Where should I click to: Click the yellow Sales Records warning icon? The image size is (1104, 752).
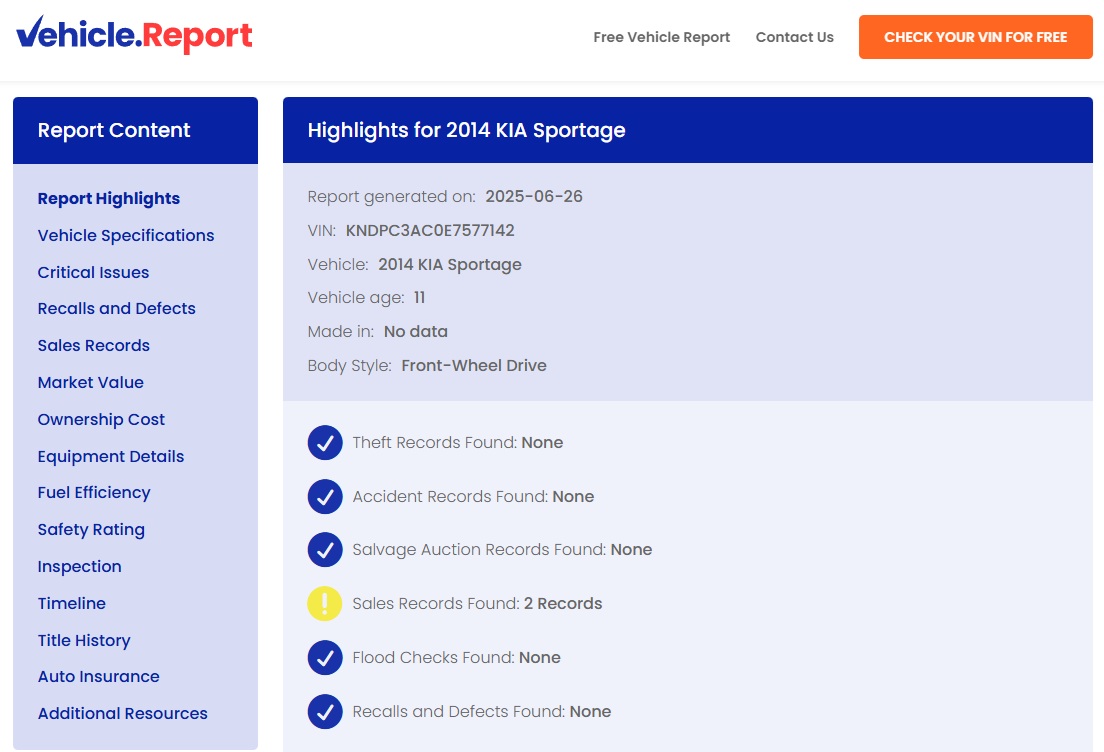click(x=325, y=603)
